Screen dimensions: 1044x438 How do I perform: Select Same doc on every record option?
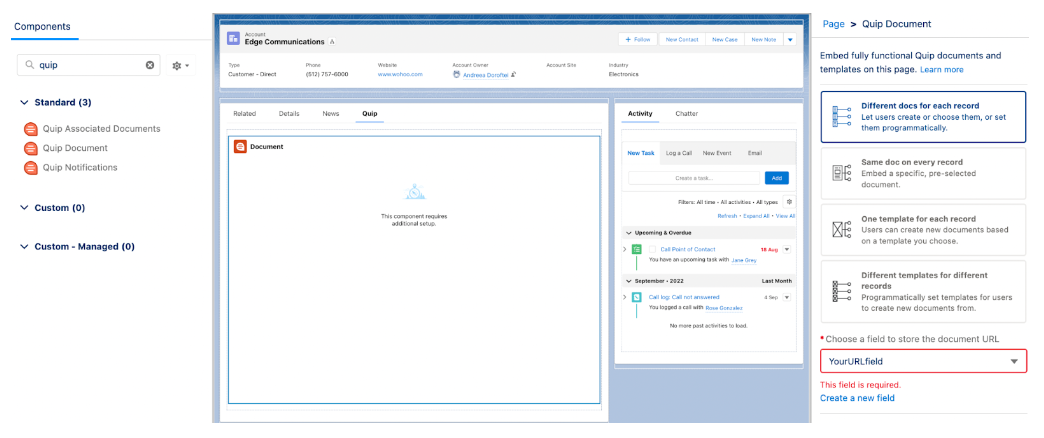(923, 173)
